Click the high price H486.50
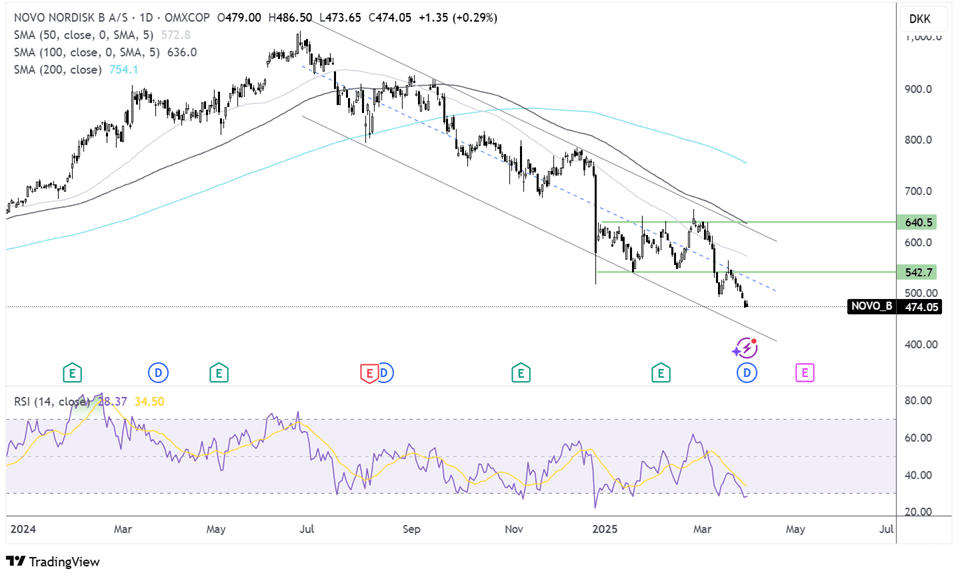Image resolution: width=962 pixels, height=579 pixels. tap(290, 18)
